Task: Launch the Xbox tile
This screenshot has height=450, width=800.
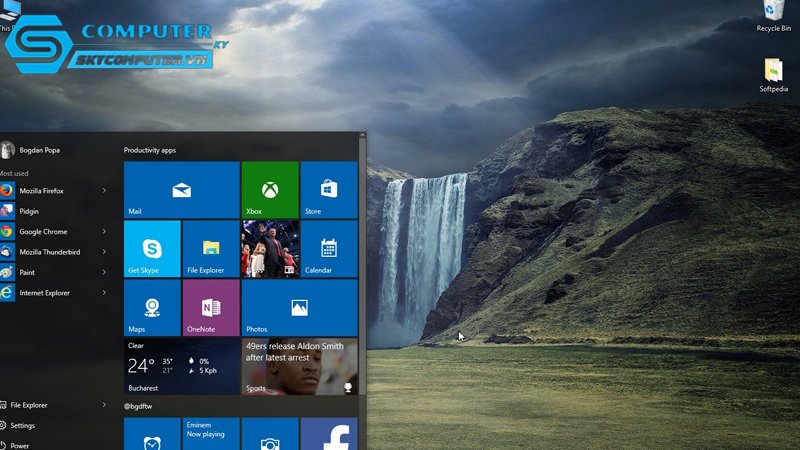Action: [x=270, y=190]
